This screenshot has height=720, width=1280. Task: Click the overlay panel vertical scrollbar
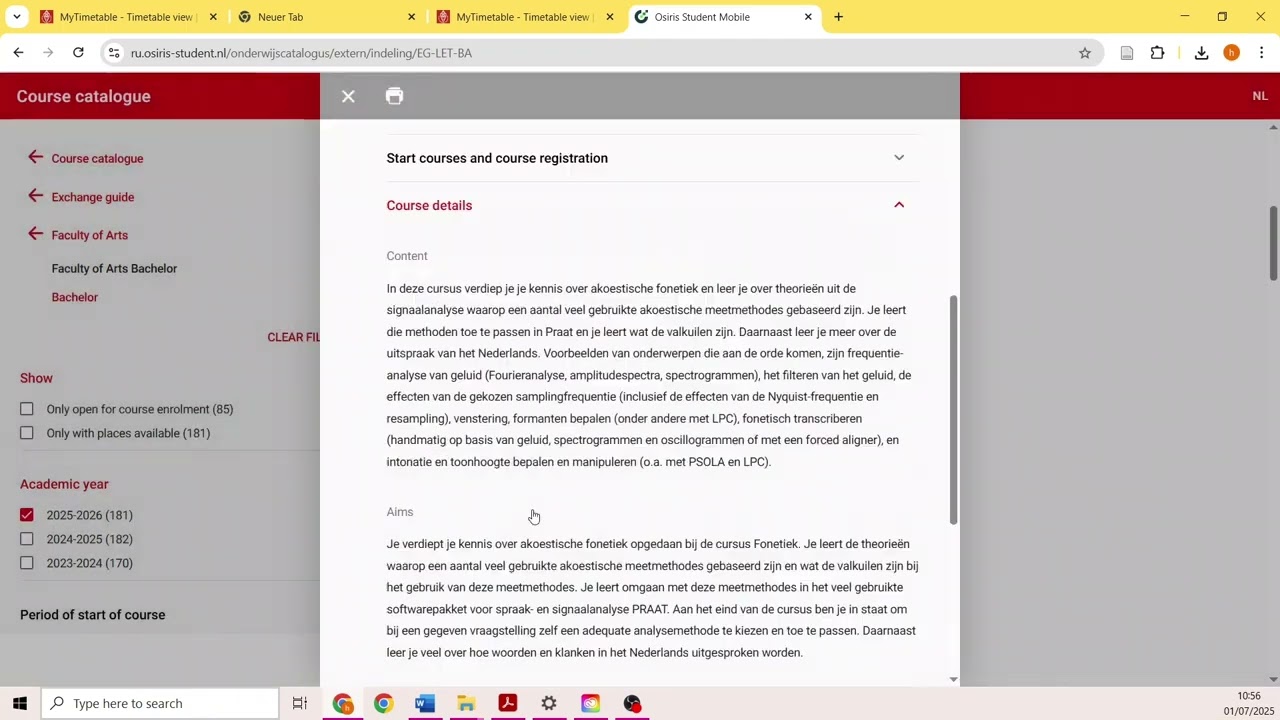[x=953, y=410]
